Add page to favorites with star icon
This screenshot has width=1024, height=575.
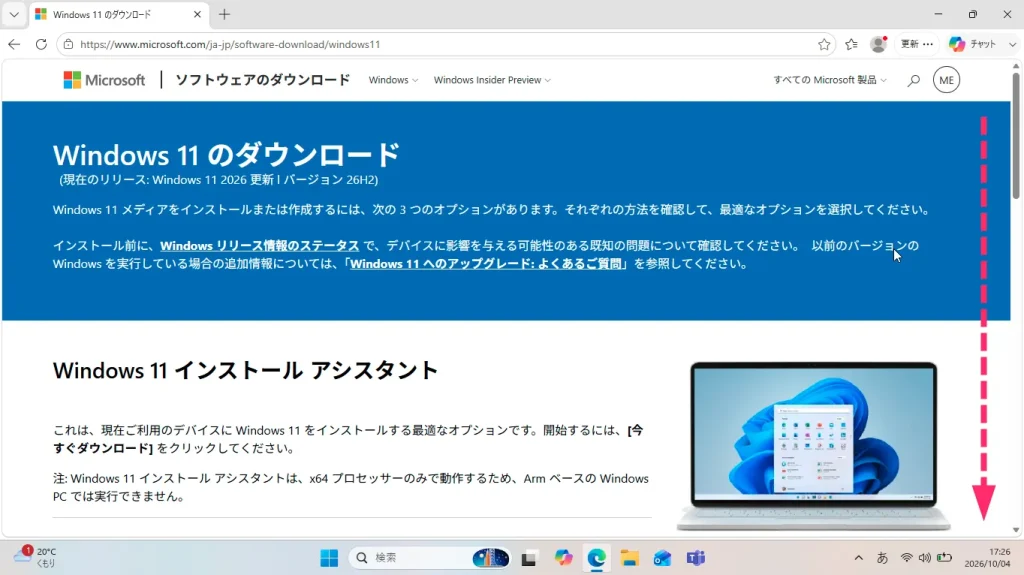point(824,44)
